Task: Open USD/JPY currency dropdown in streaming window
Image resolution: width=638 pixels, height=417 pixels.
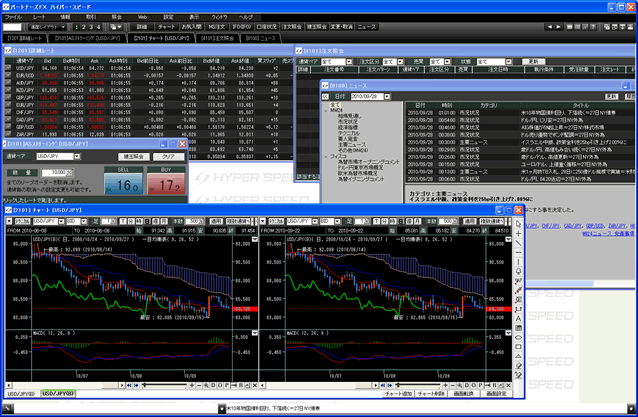Action: coord(77,156)
